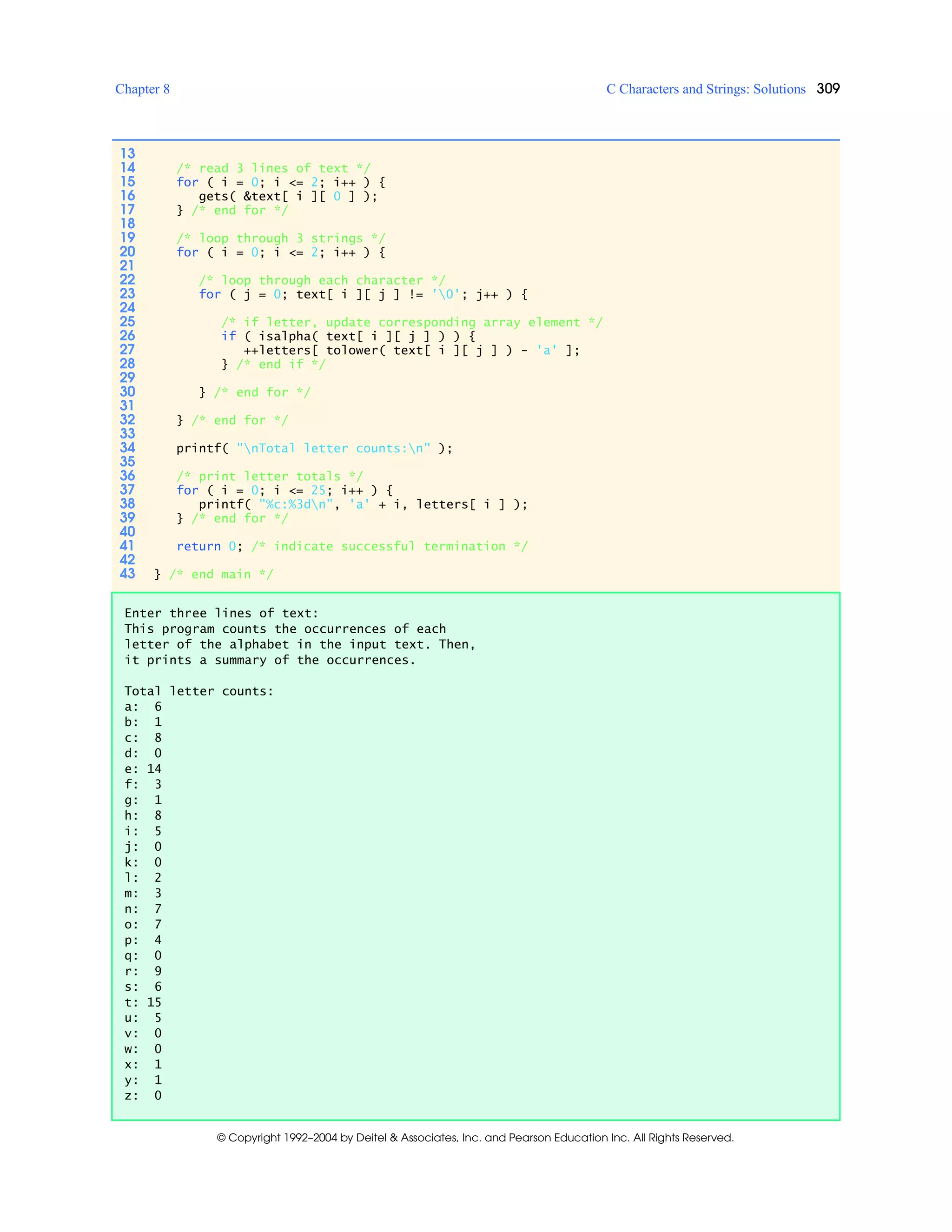
Task: Click the printf Total letter counts line
Action: coord(314,449)
